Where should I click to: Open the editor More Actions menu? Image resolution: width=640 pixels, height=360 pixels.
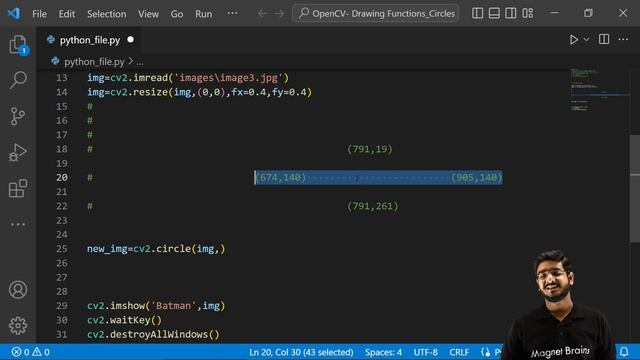pos(623,39)
